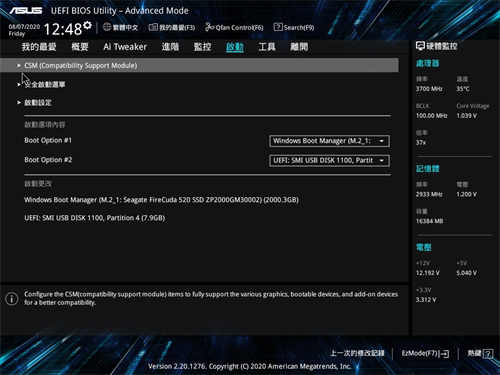This screenshot has width=500, height=375.
Task: Open language selector globe icon
Action: click(x=107, y=27)
